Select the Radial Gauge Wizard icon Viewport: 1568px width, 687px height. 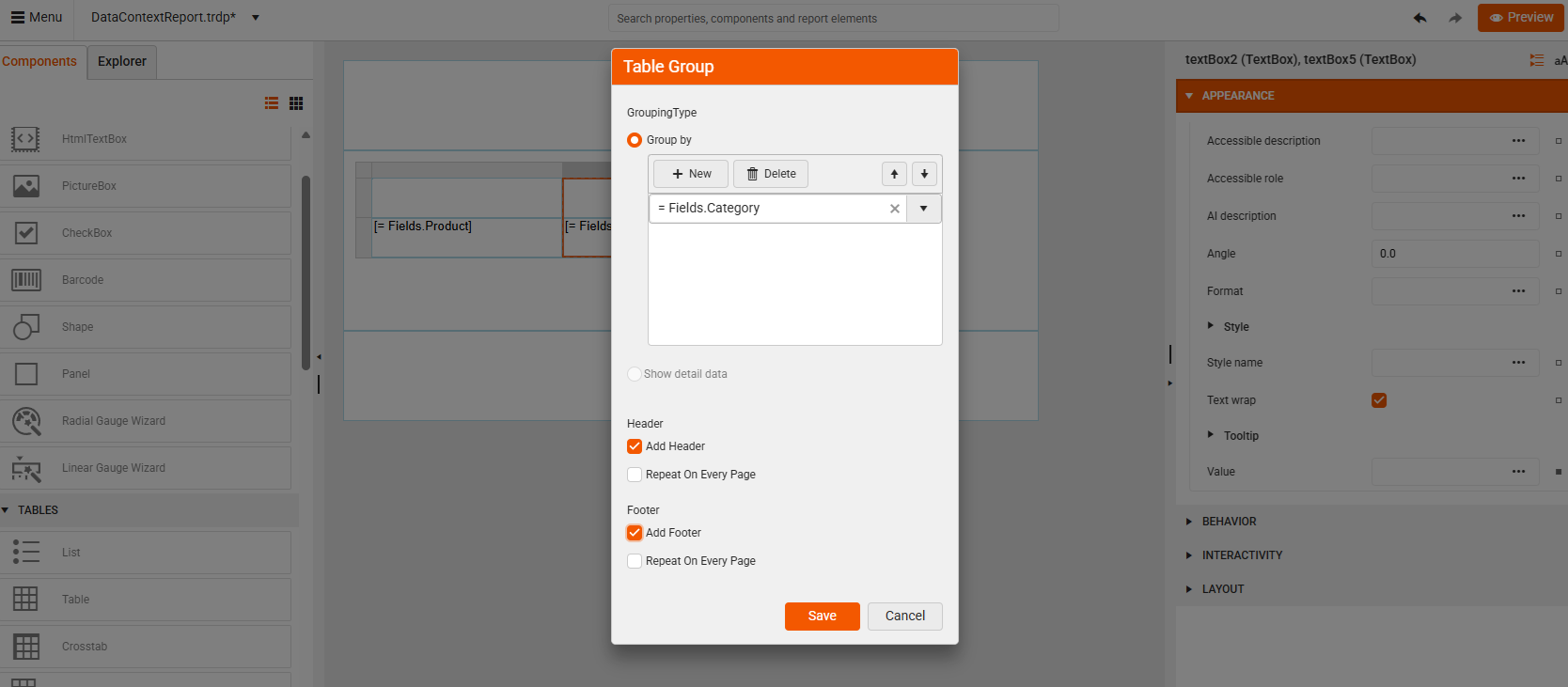pyautogui.click(x=26, y=421)
